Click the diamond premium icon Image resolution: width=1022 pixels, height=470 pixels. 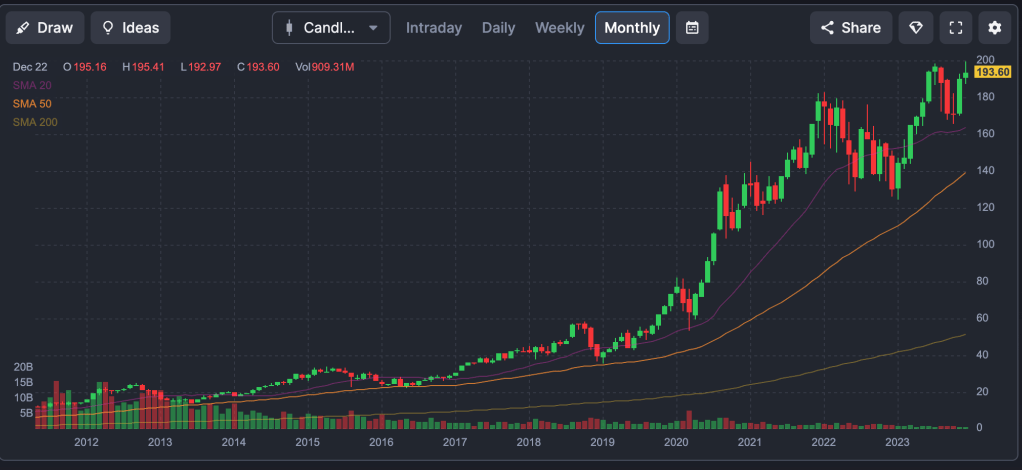click(916, 28)
